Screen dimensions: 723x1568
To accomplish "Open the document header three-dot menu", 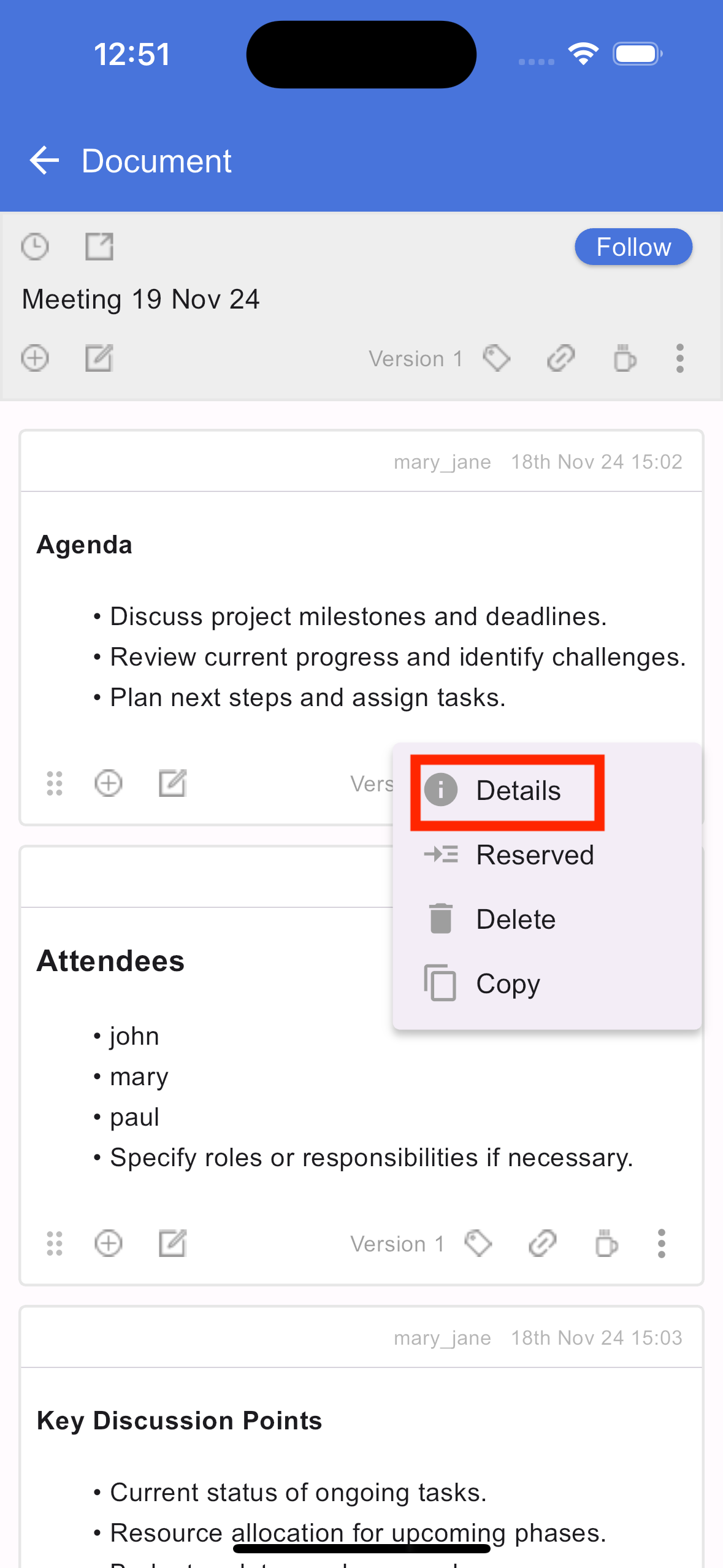I will tap(679, 358).
